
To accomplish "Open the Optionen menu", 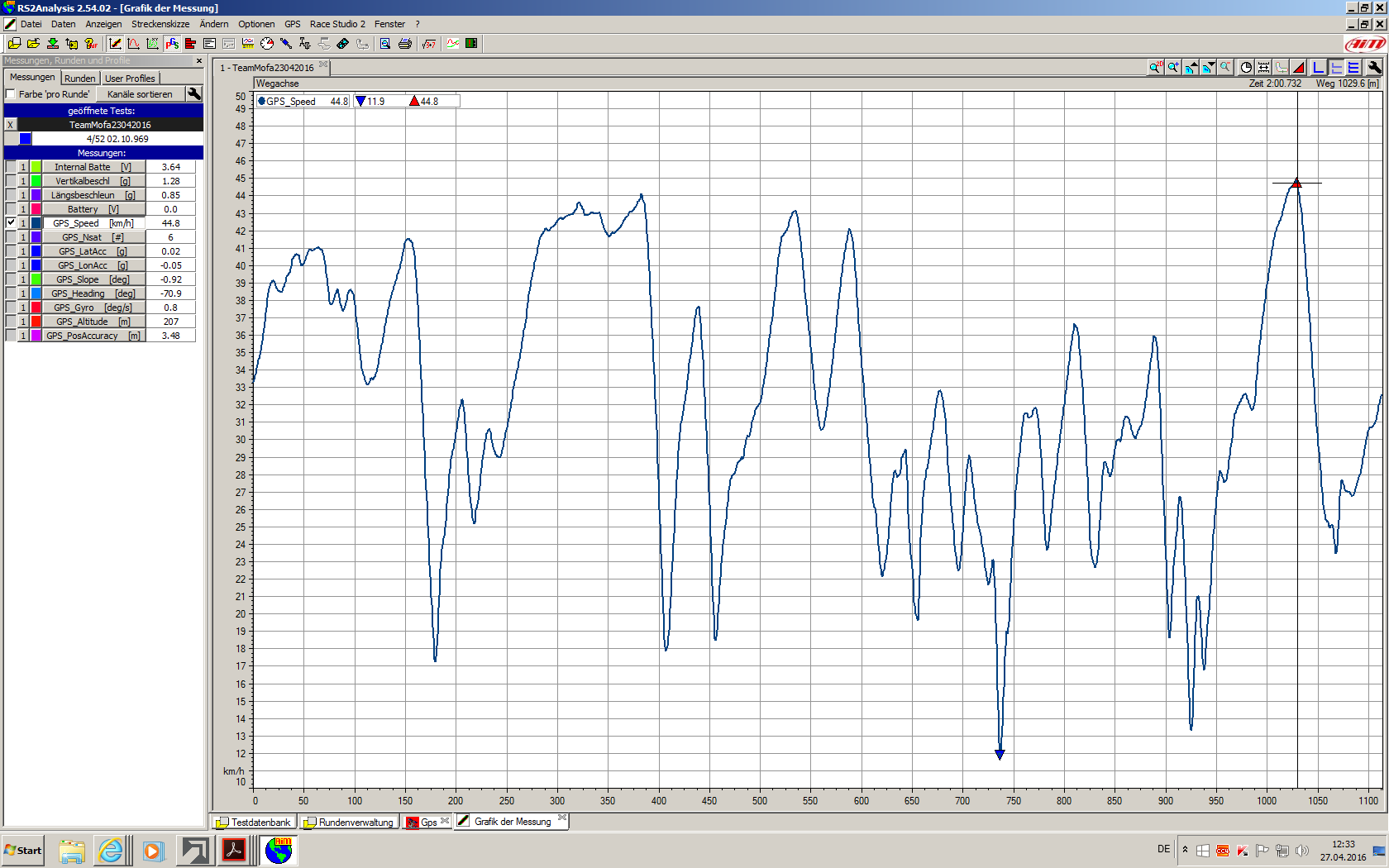I will tap(256, 24).
